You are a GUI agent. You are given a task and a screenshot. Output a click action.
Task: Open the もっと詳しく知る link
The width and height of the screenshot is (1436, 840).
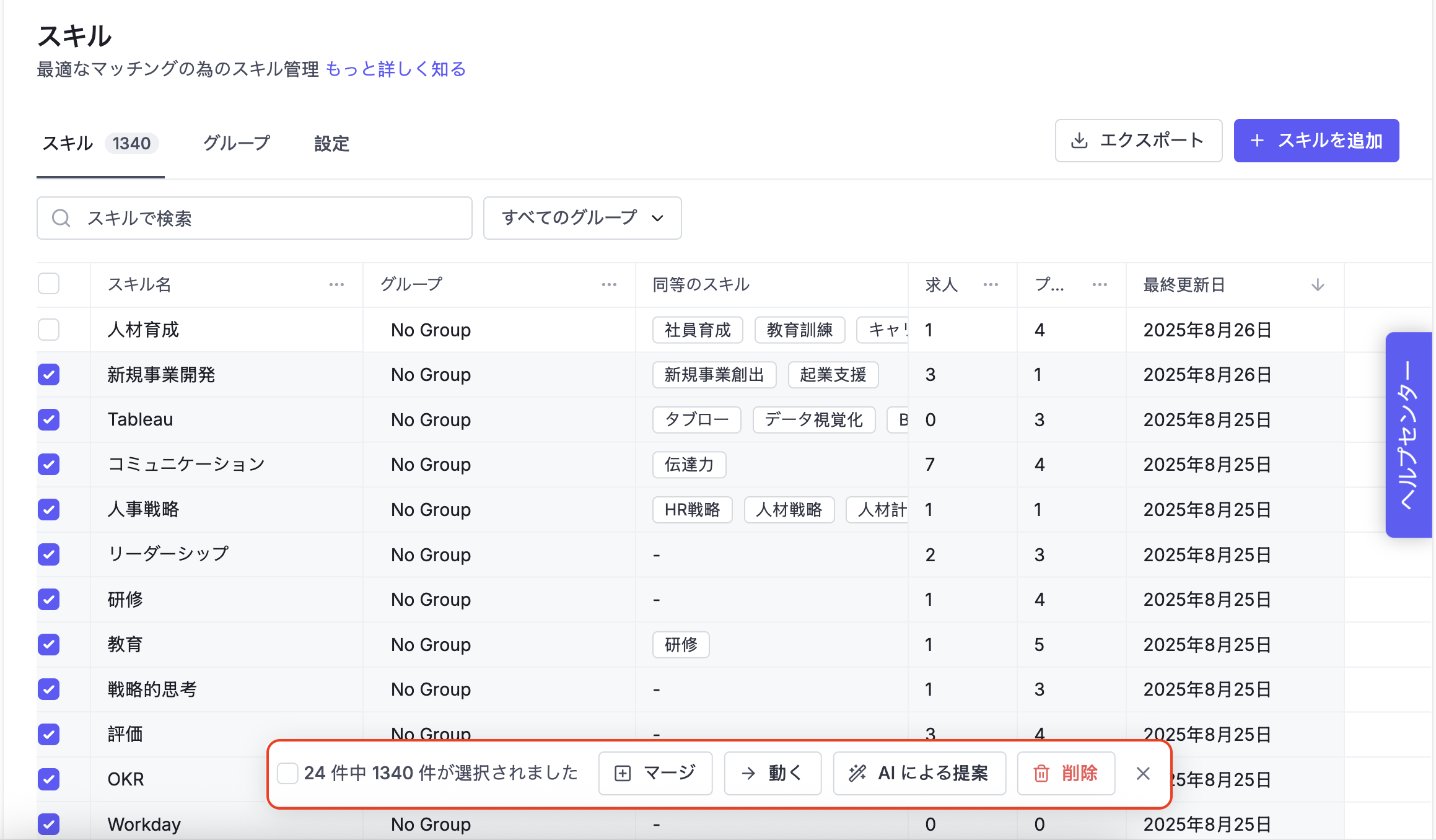[x=395, y=69]
